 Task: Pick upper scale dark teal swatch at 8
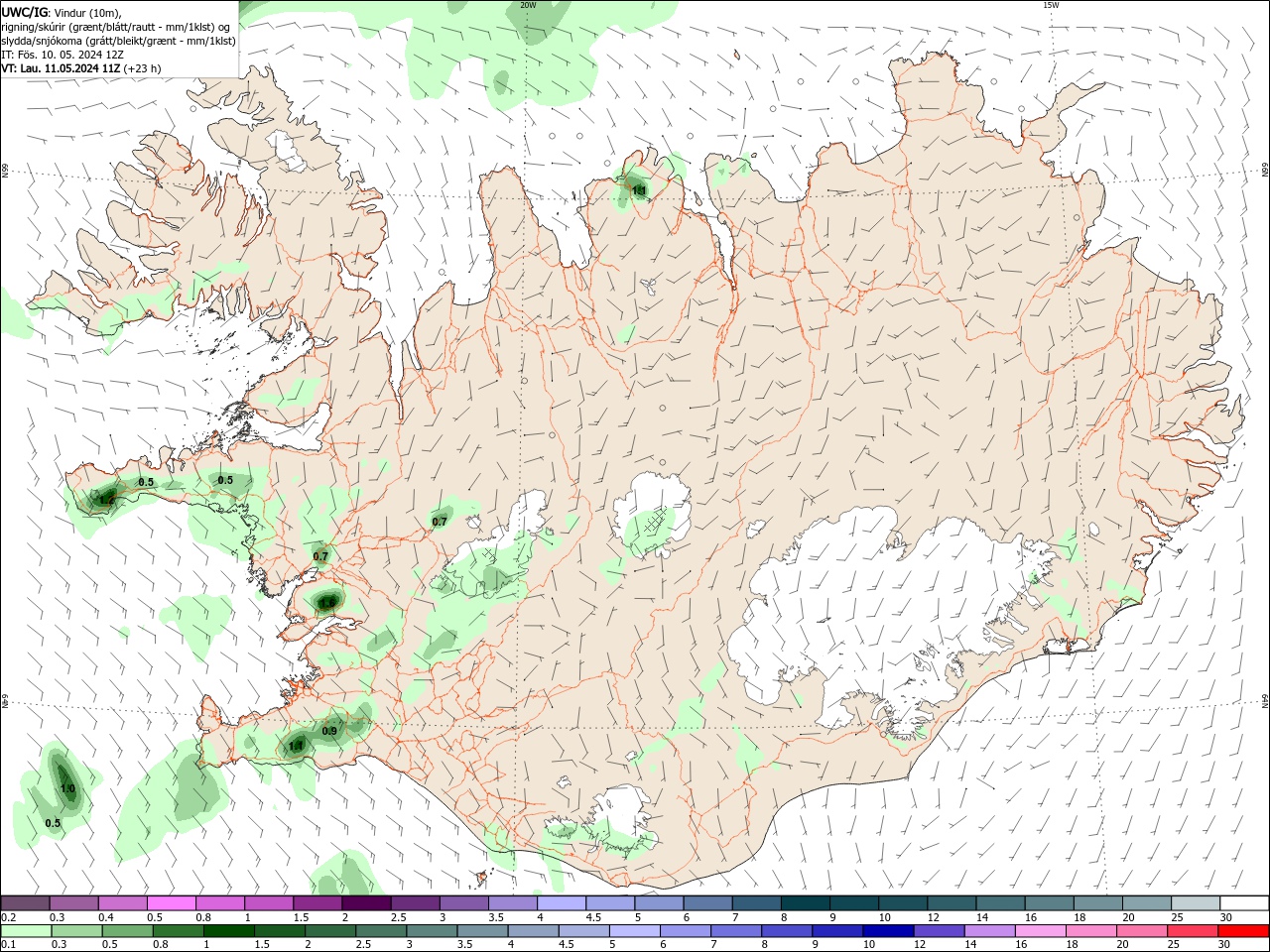click(806, 902)
